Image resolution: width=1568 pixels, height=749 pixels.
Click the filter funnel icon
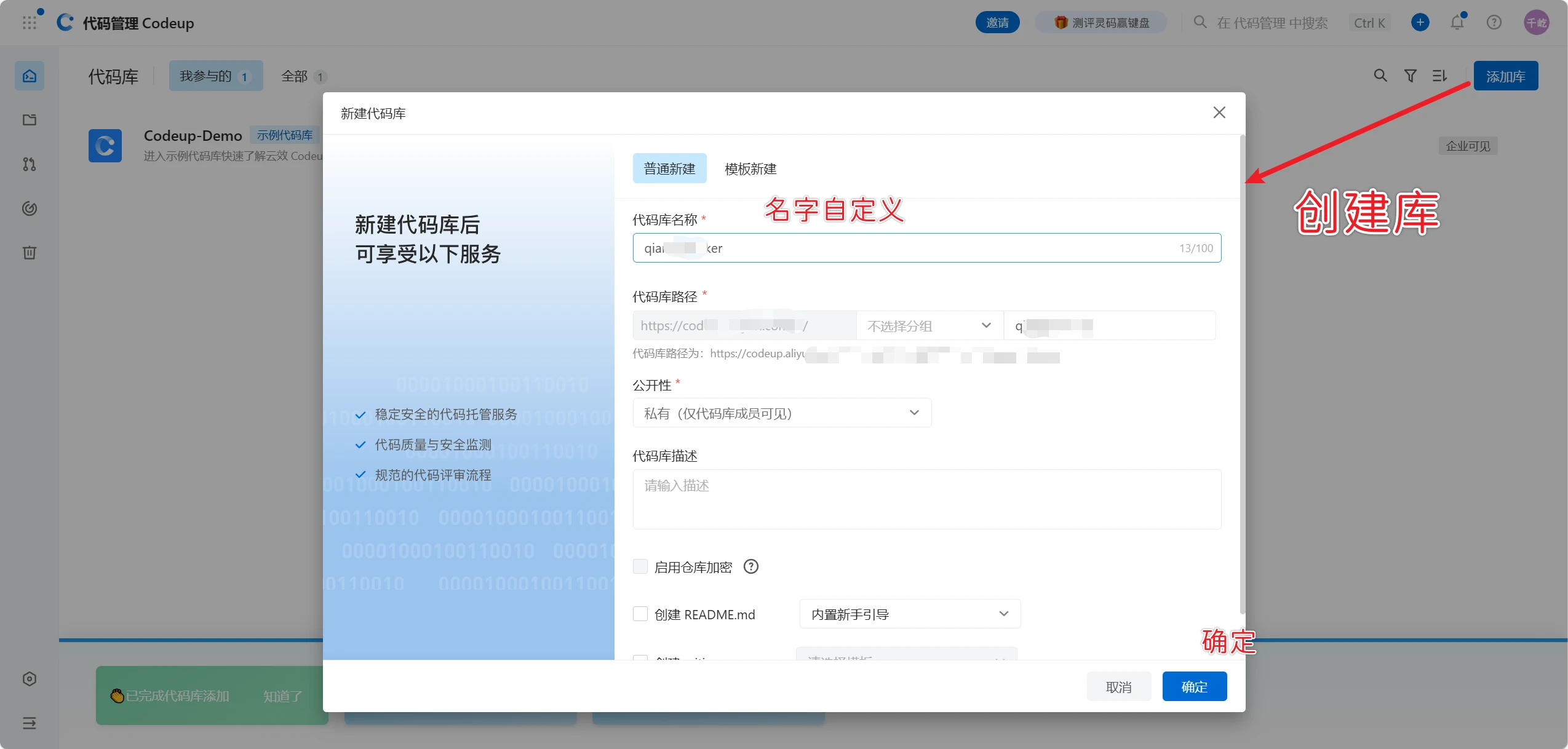(x=1410, y=76)
